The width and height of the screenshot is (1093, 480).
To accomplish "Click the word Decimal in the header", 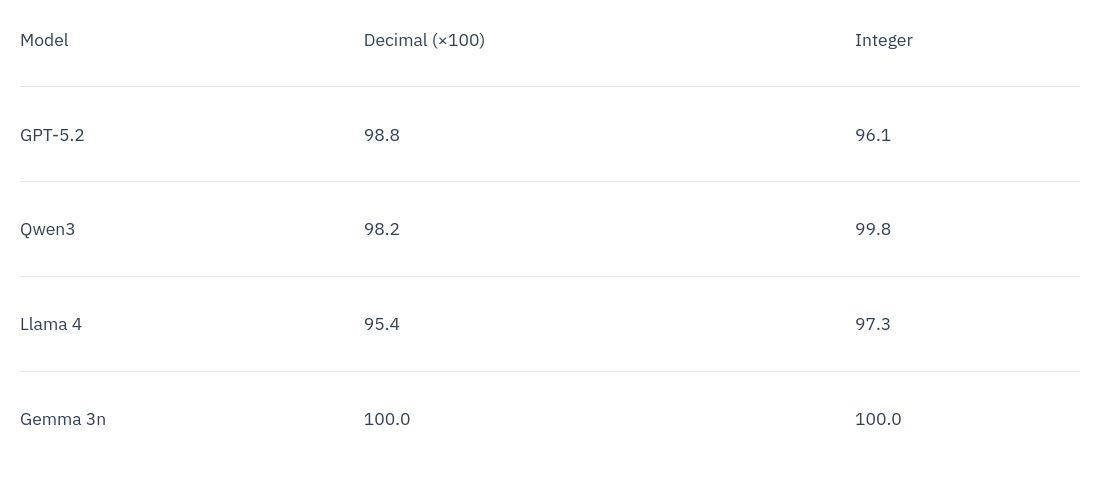I will click(395, 41).
